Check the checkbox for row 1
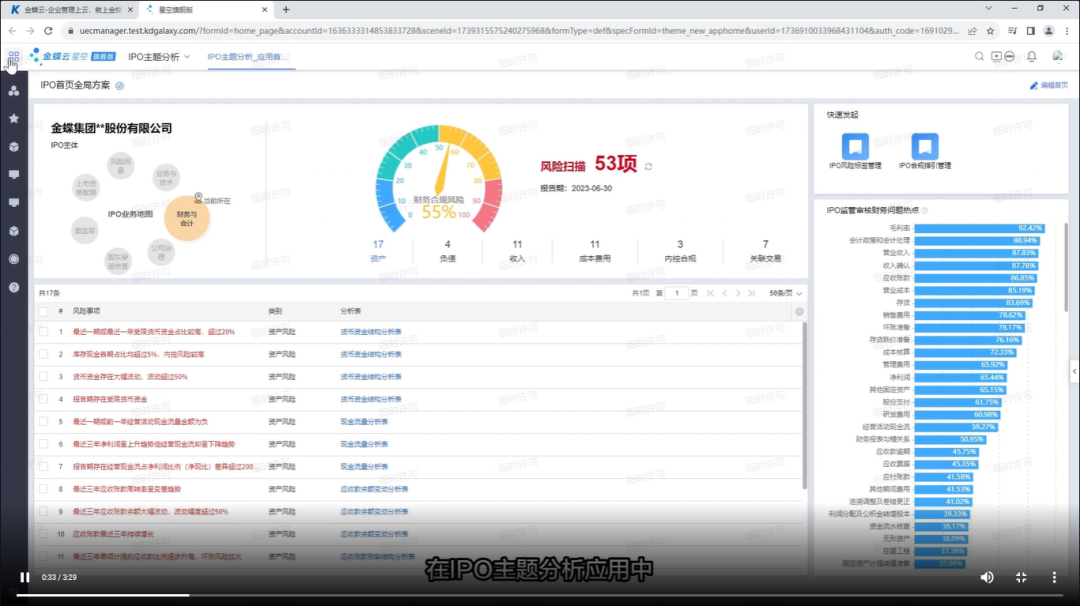This screenshot has width=1080, height=606. [44, 332]
